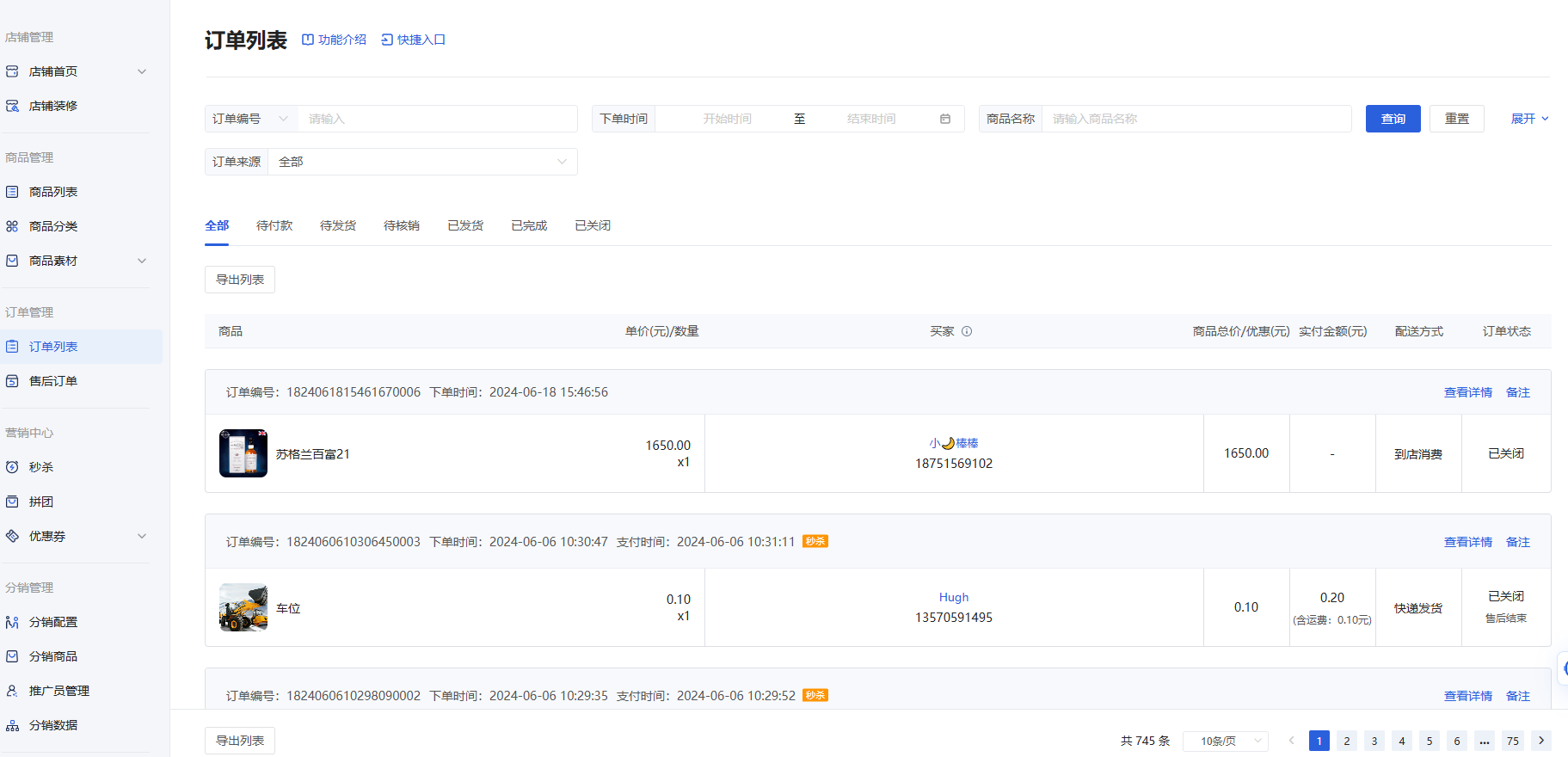Image resolution: width=1568 pixels, height=757 pixels.
Task: Click the next page arrow
Action: click(1541, 741)
